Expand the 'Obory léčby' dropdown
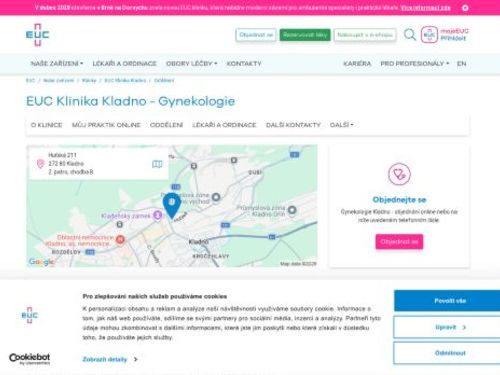500x375 pixels. coord(191,63)
